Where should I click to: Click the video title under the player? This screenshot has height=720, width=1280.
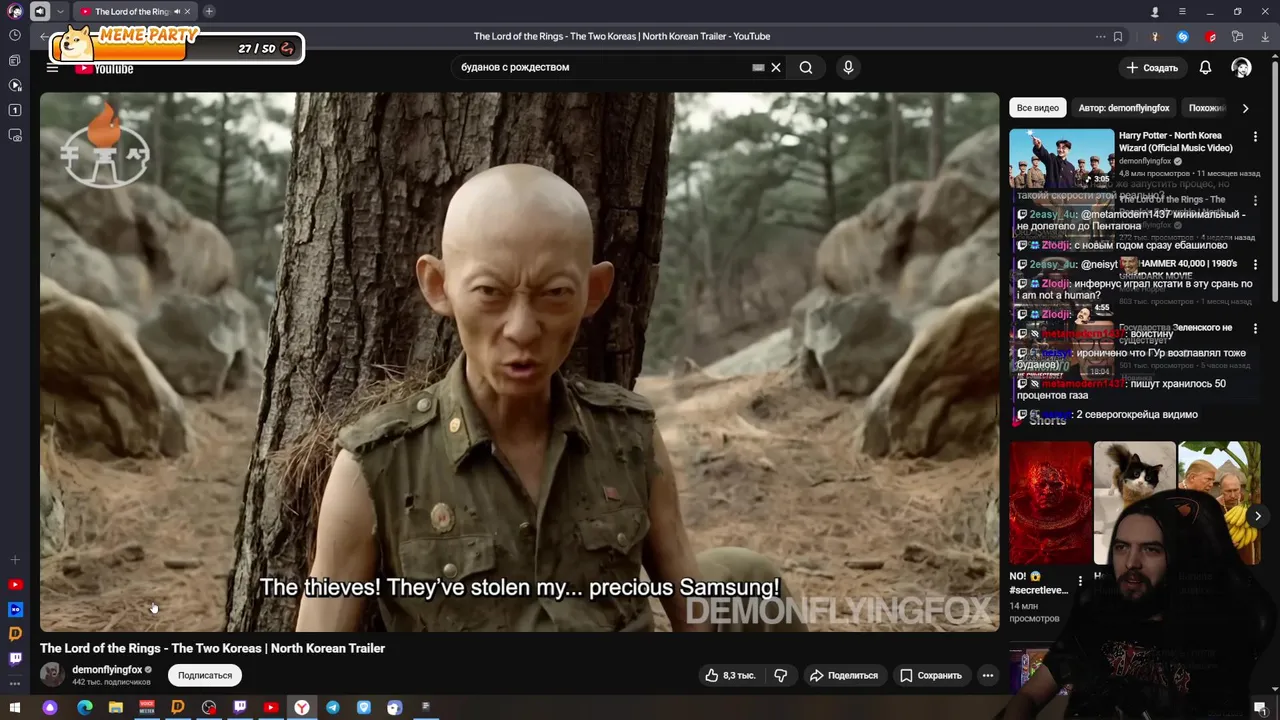click(212, 648)
